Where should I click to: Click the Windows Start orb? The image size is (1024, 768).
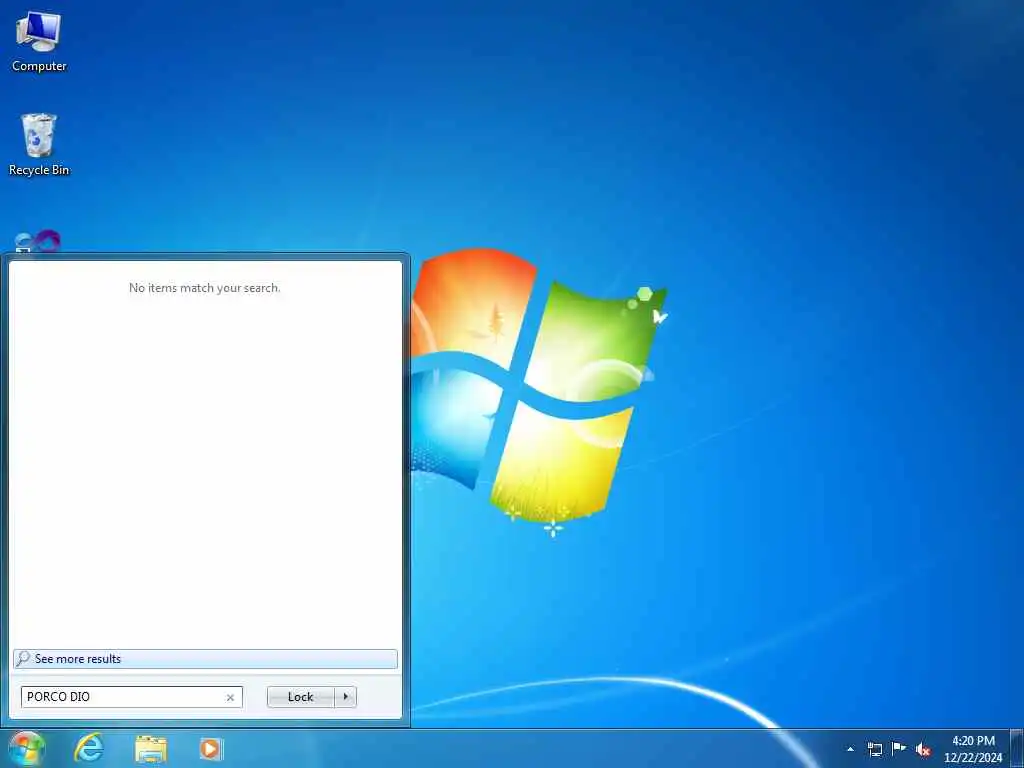click(x=26, y=748)
